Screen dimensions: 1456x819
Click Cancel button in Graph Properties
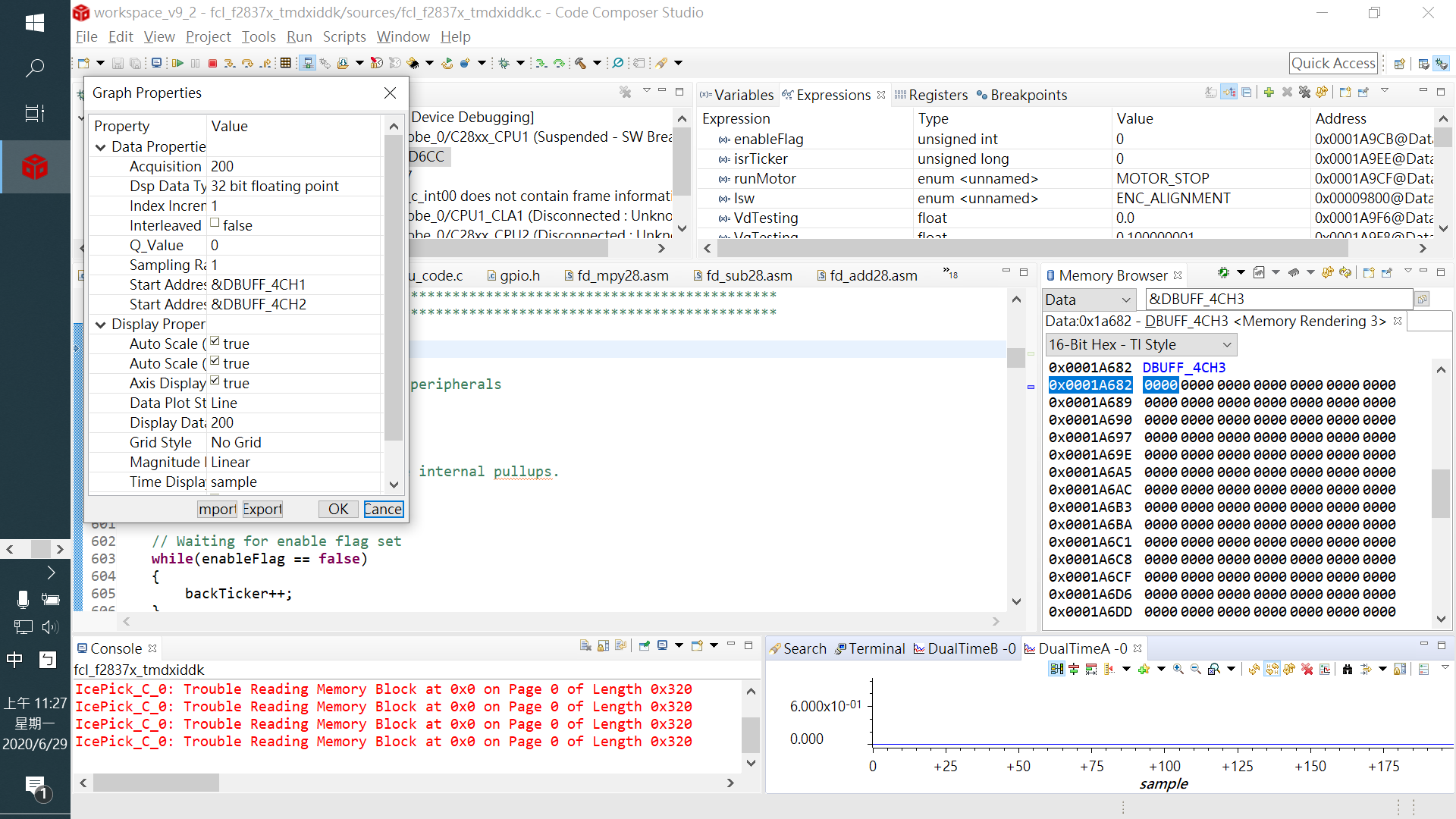coord(383,508)
